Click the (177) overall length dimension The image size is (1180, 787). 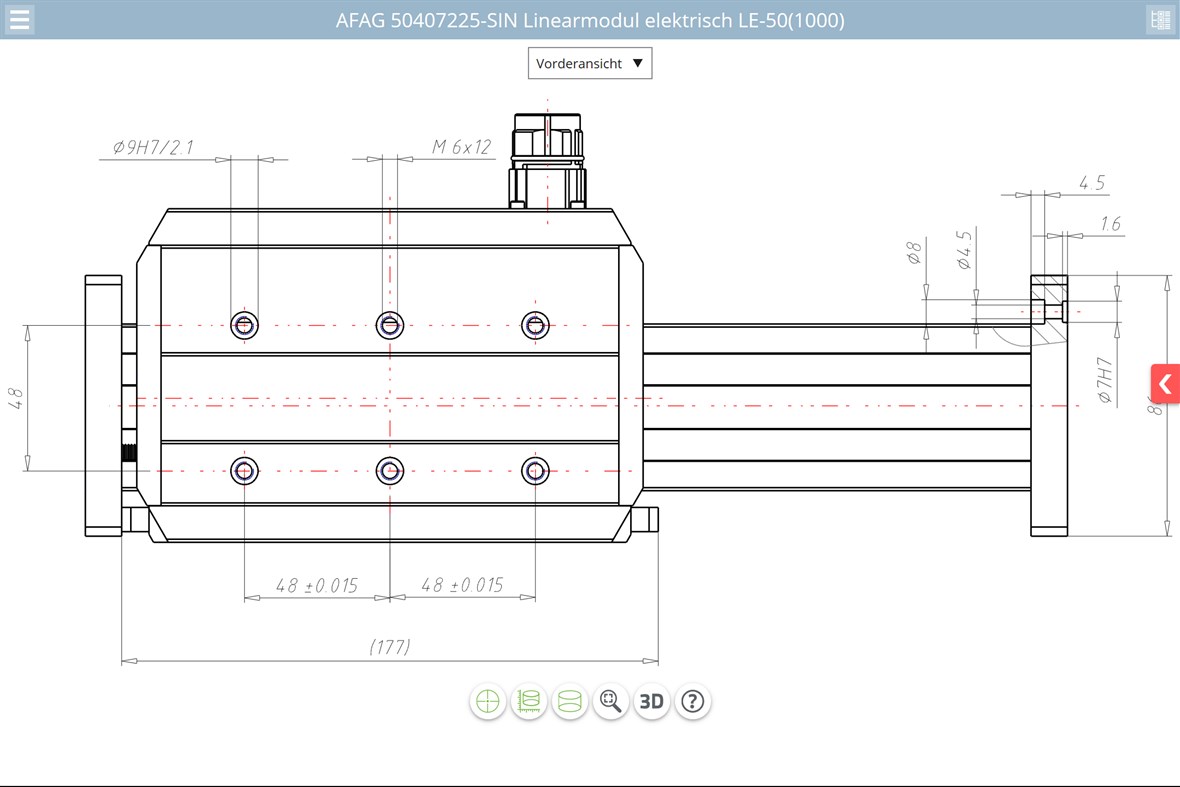point(390,647)
